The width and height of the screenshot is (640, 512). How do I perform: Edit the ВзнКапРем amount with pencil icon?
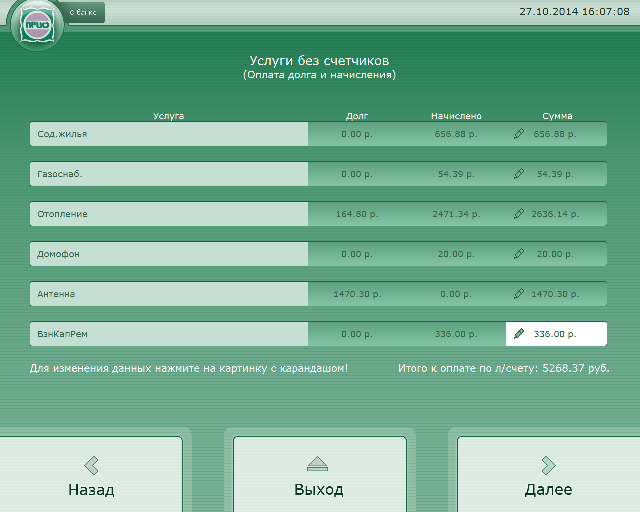(x=518, y=334)
